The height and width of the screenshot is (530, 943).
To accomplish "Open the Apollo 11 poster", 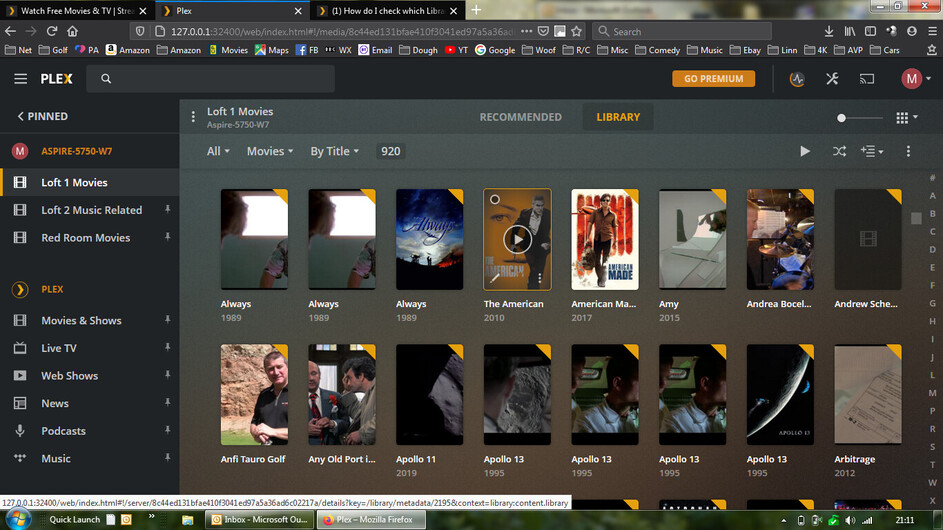I will click(x=429, y=395).
